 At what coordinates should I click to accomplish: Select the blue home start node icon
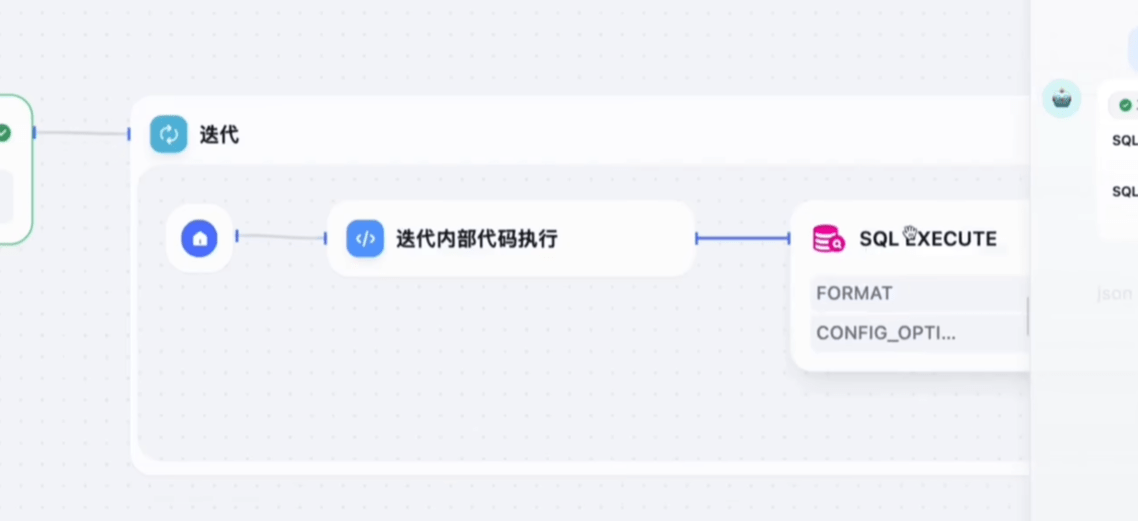199,238
